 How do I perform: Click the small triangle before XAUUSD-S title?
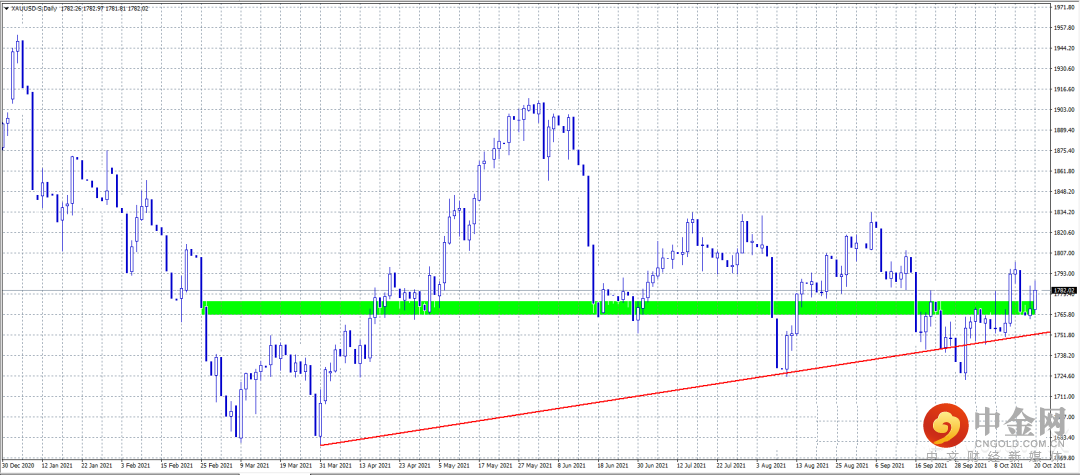pyautogui.click(x=5, y=7)
